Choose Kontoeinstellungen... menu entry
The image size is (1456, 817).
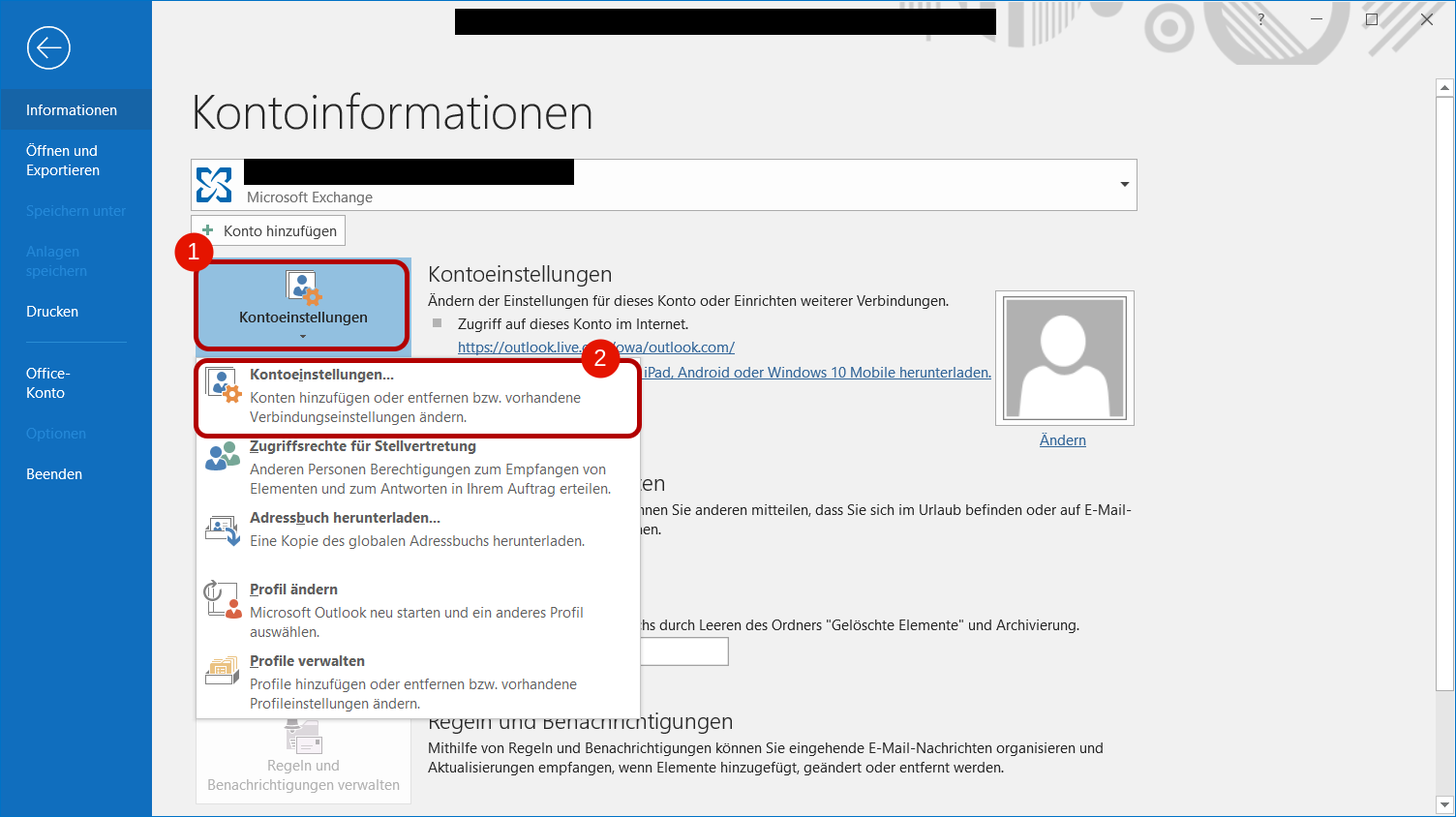pos(418,398)
